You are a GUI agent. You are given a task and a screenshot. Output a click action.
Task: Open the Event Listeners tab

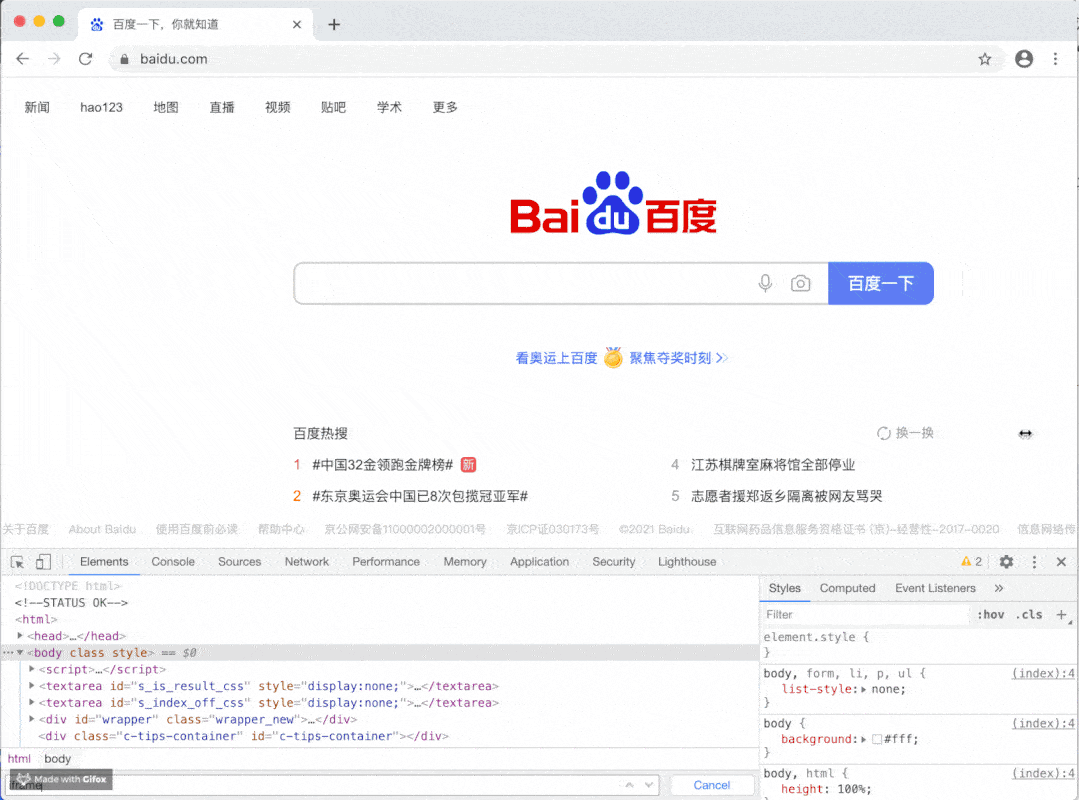(x=935, y=588)
